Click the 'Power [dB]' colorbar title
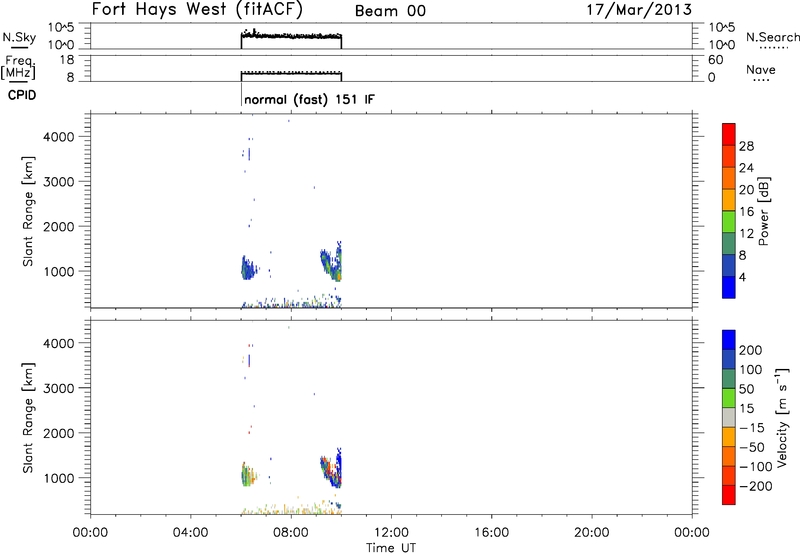This screenshot has height=554, width=800. [x=764, y=211]
